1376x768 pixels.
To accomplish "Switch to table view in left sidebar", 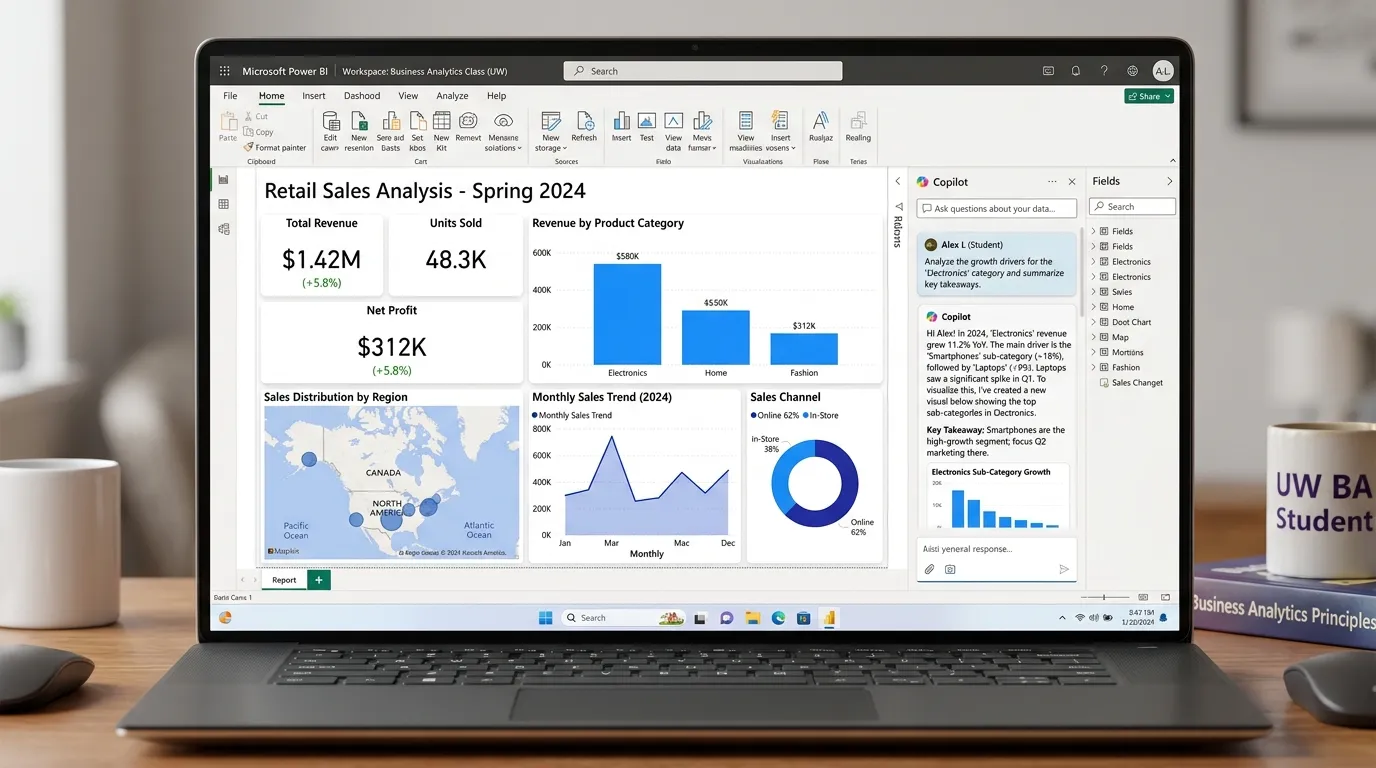I will pyautogui.click(x=224, y=204).
